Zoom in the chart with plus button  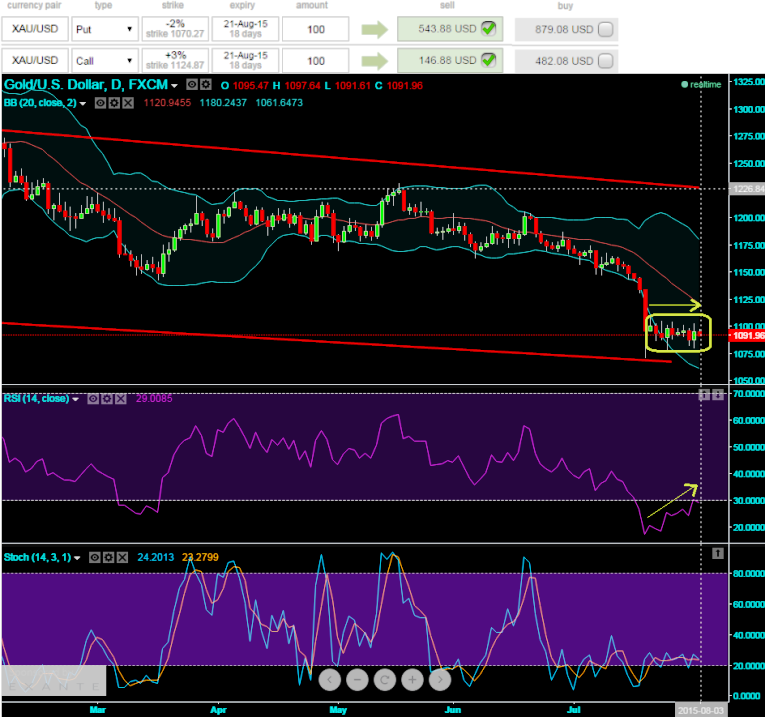point(411,680)
